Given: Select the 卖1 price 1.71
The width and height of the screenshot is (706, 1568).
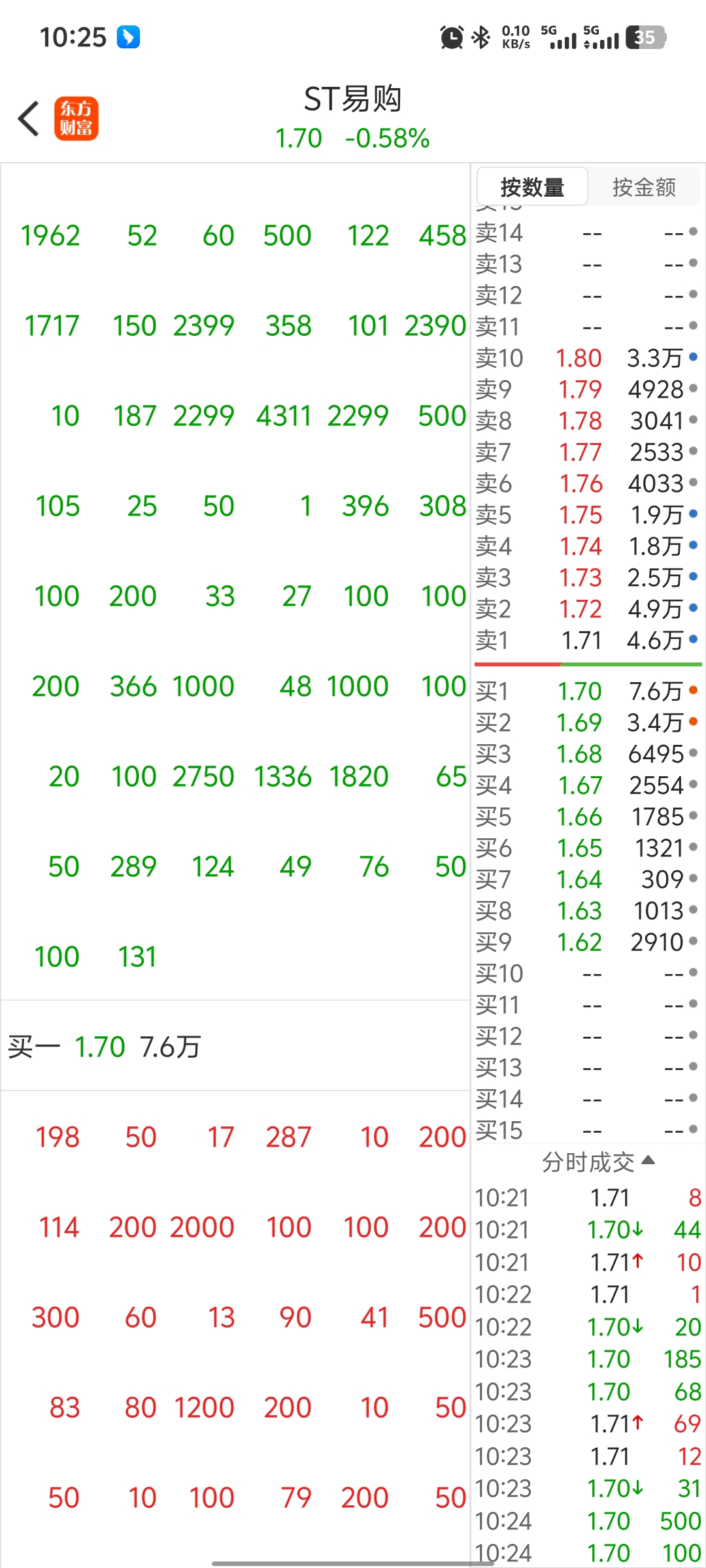Looking at the screenshot, I should [x=581, y=640].
